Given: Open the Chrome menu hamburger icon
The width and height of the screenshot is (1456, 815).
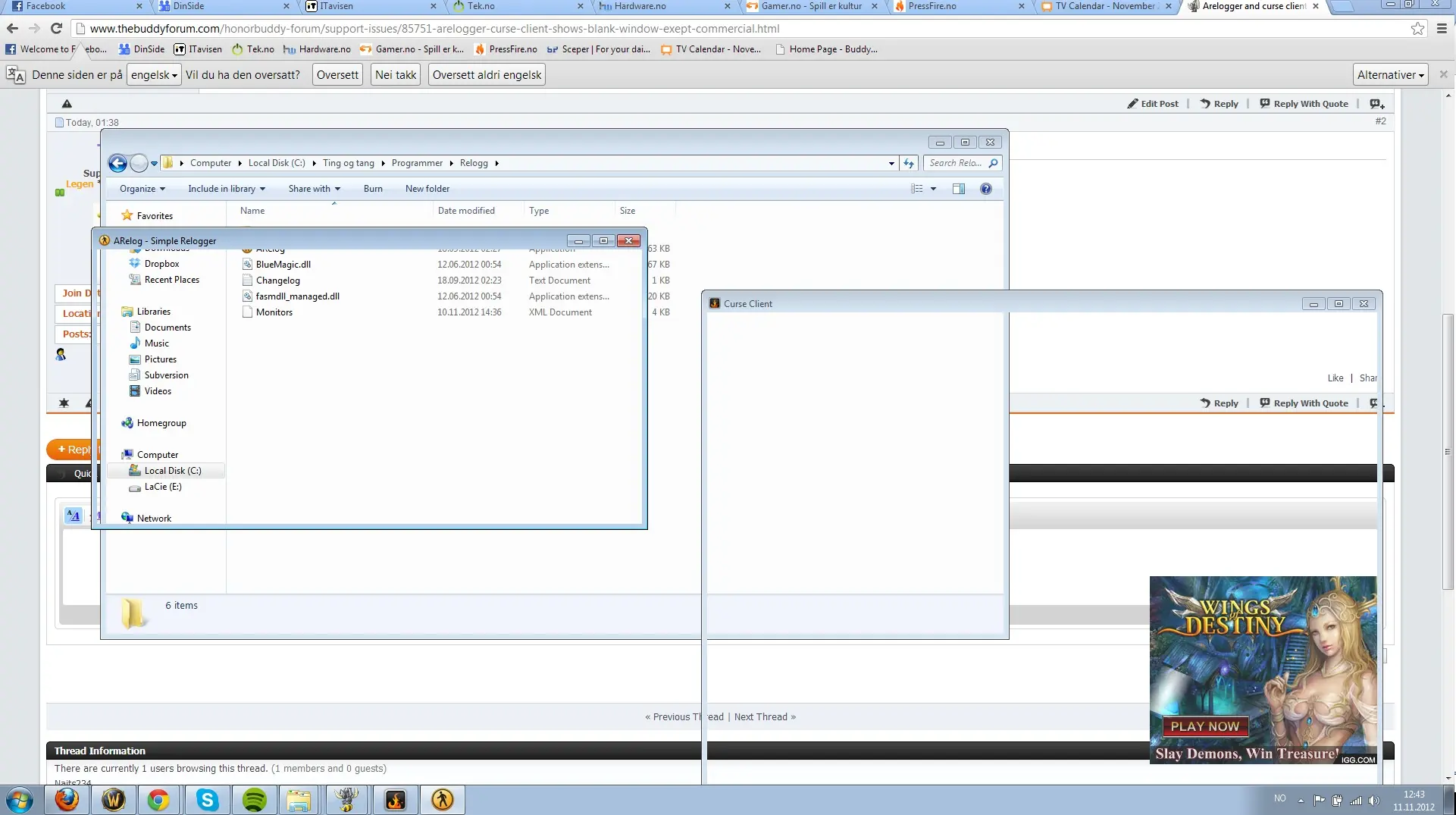Looking at the screenshot, I should (1442, 29).
